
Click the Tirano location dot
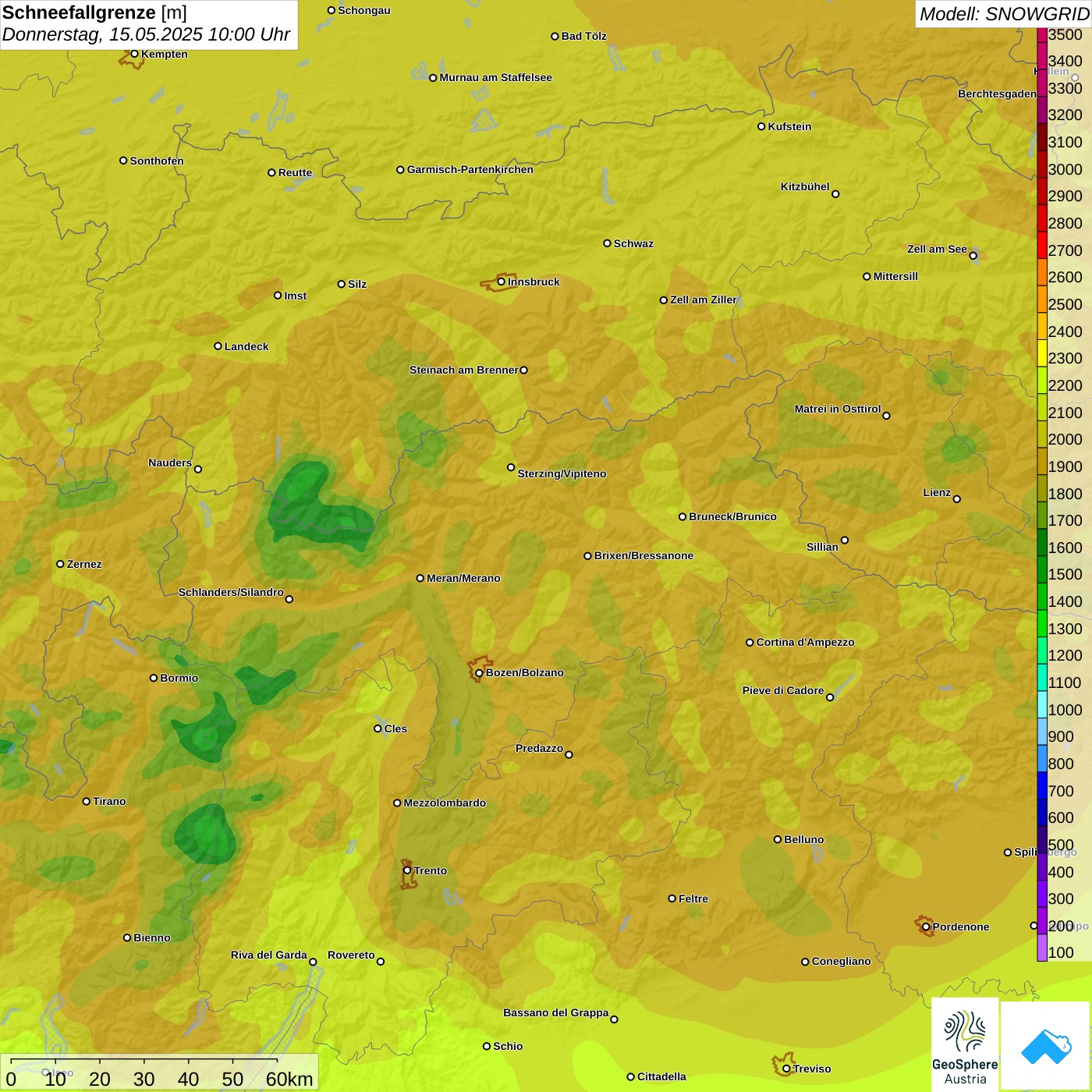pos(87,801)
